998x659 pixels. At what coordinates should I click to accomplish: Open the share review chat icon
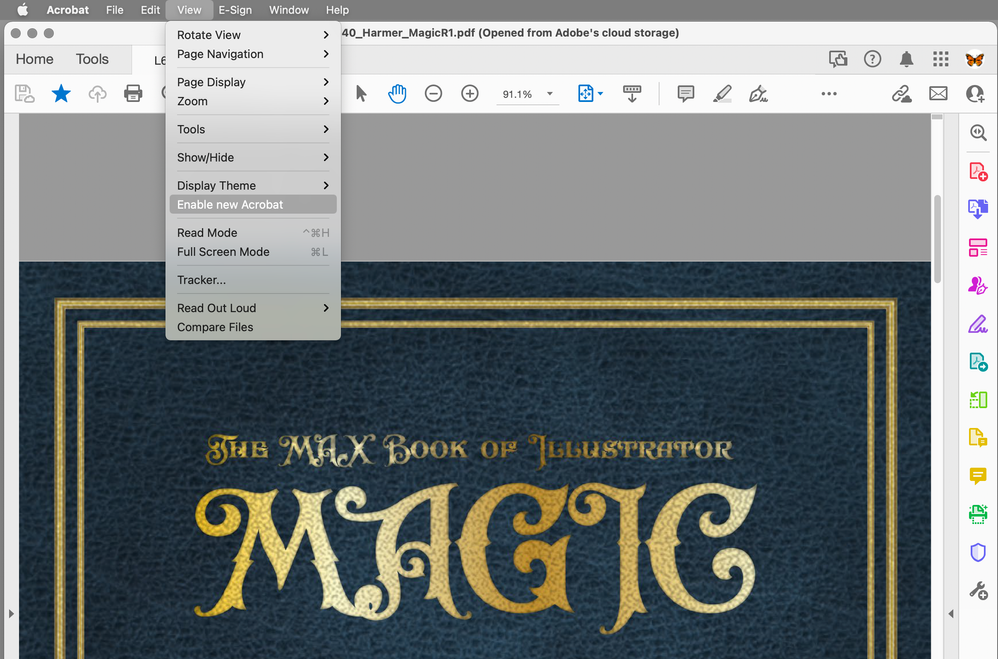pyautogui.click(x=838, y=59)
